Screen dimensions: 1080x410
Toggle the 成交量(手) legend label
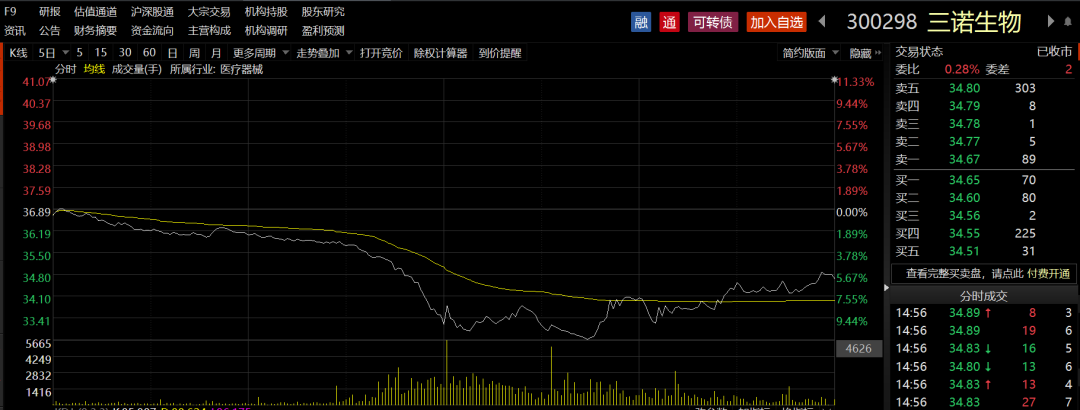(x=136, y=69)
